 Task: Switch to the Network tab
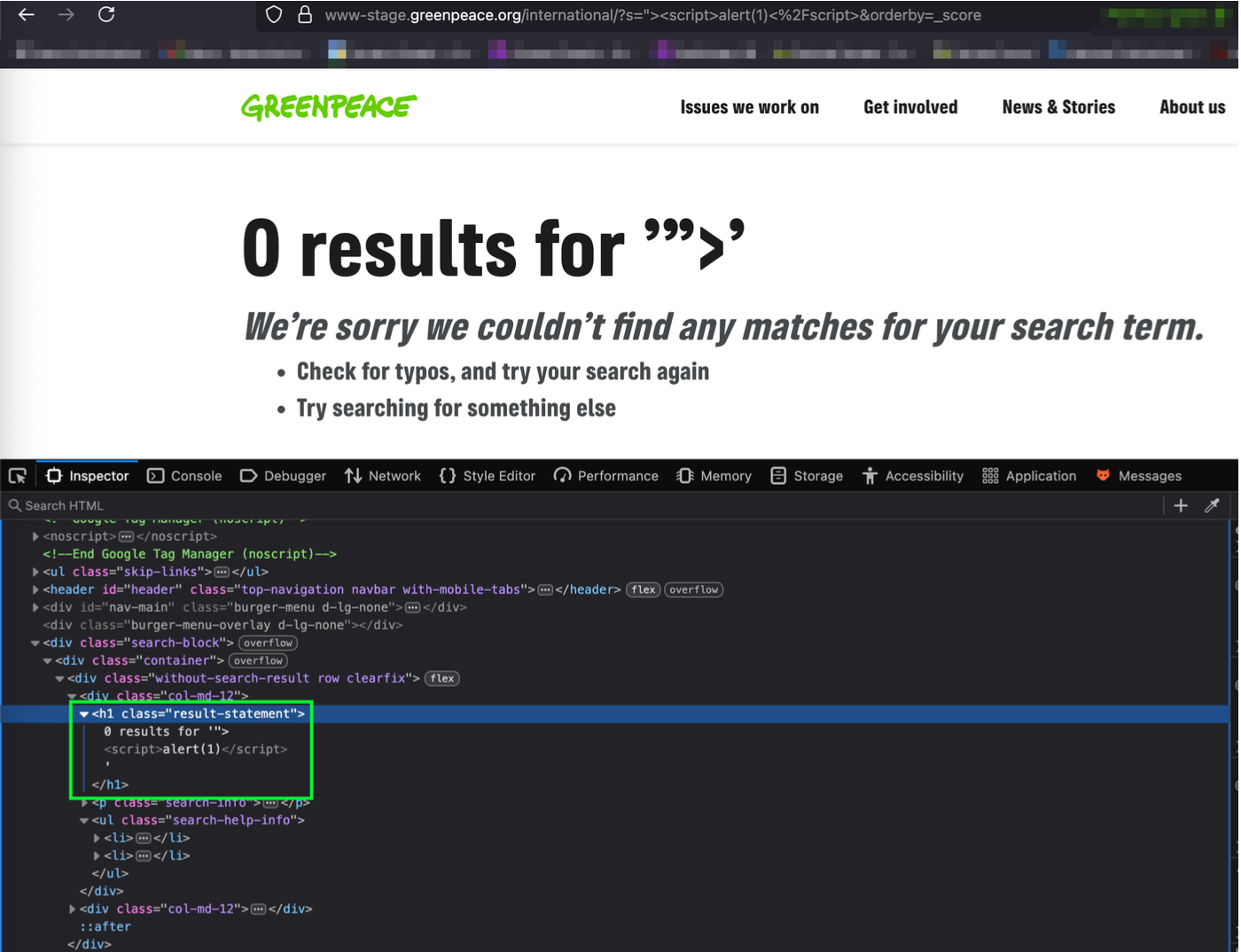[x=383, y=476]
